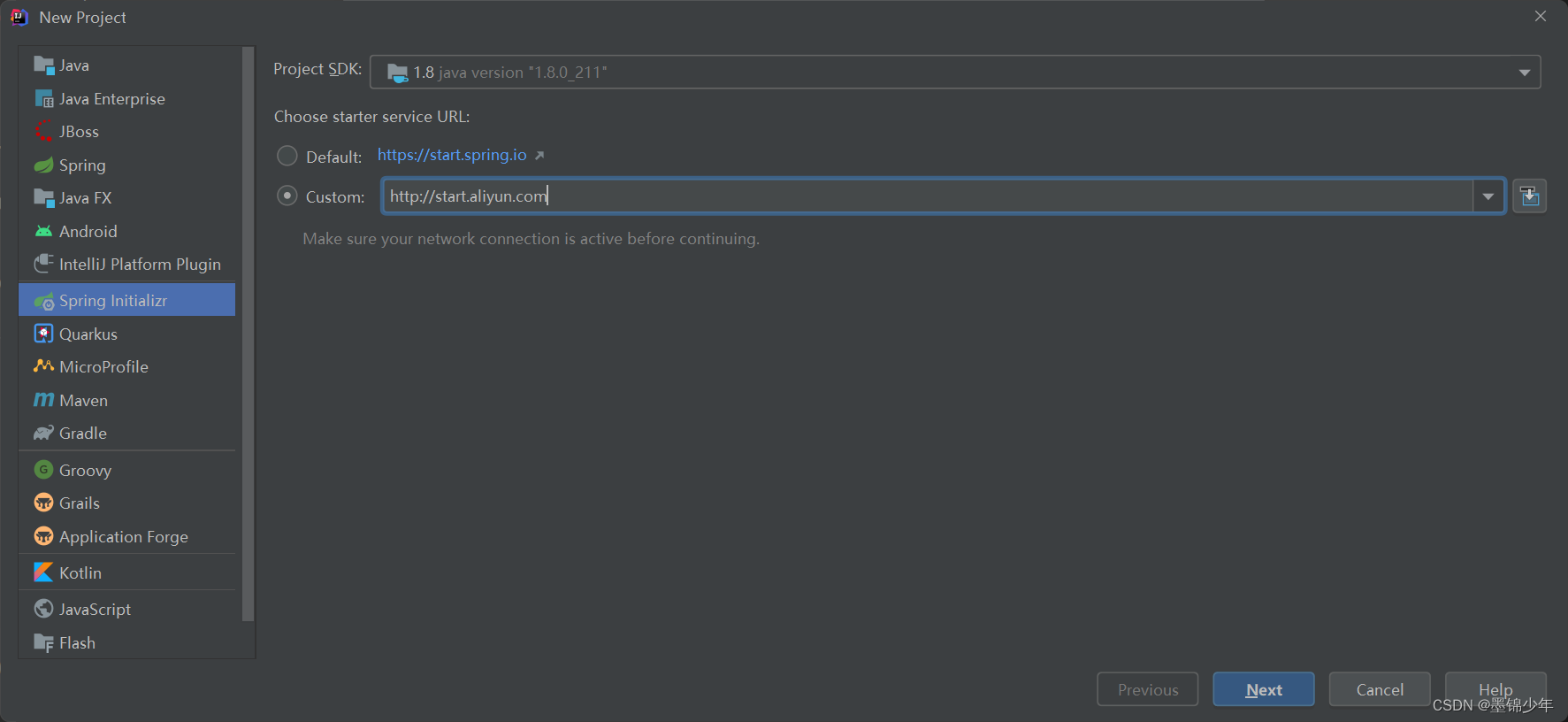This screenshot has width=1568, height=722.
Task: Click the MicroProfile icon
Action: click(43, 366)
